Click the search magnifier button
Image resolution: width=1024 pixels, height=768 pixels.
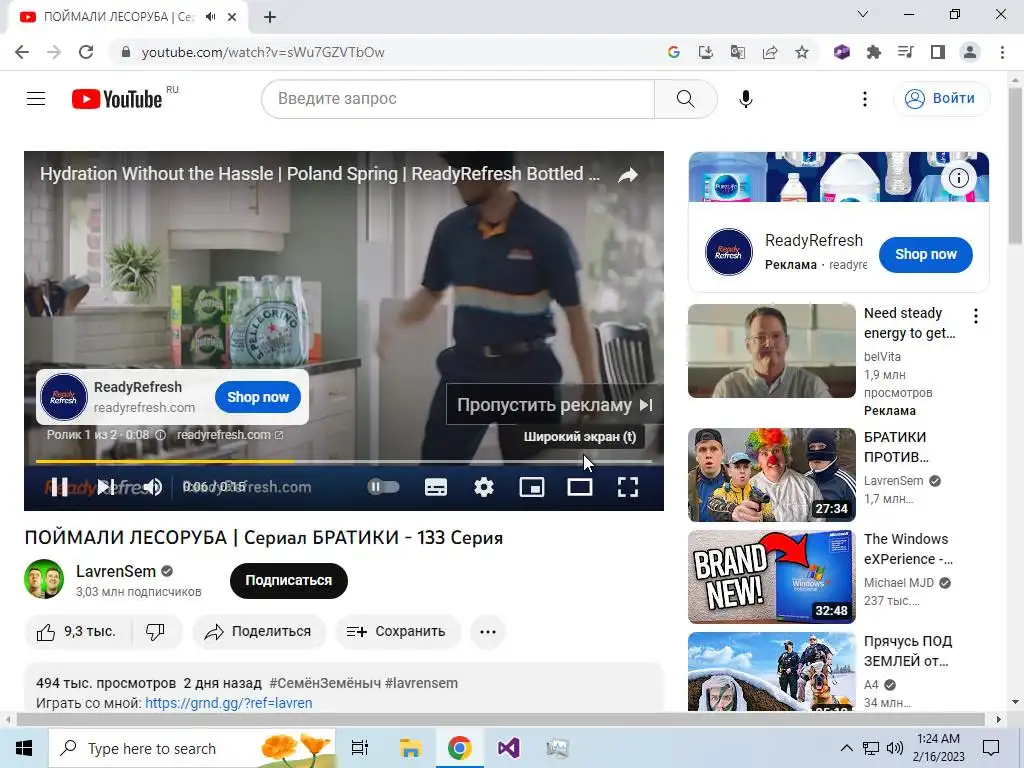point(685,99)
